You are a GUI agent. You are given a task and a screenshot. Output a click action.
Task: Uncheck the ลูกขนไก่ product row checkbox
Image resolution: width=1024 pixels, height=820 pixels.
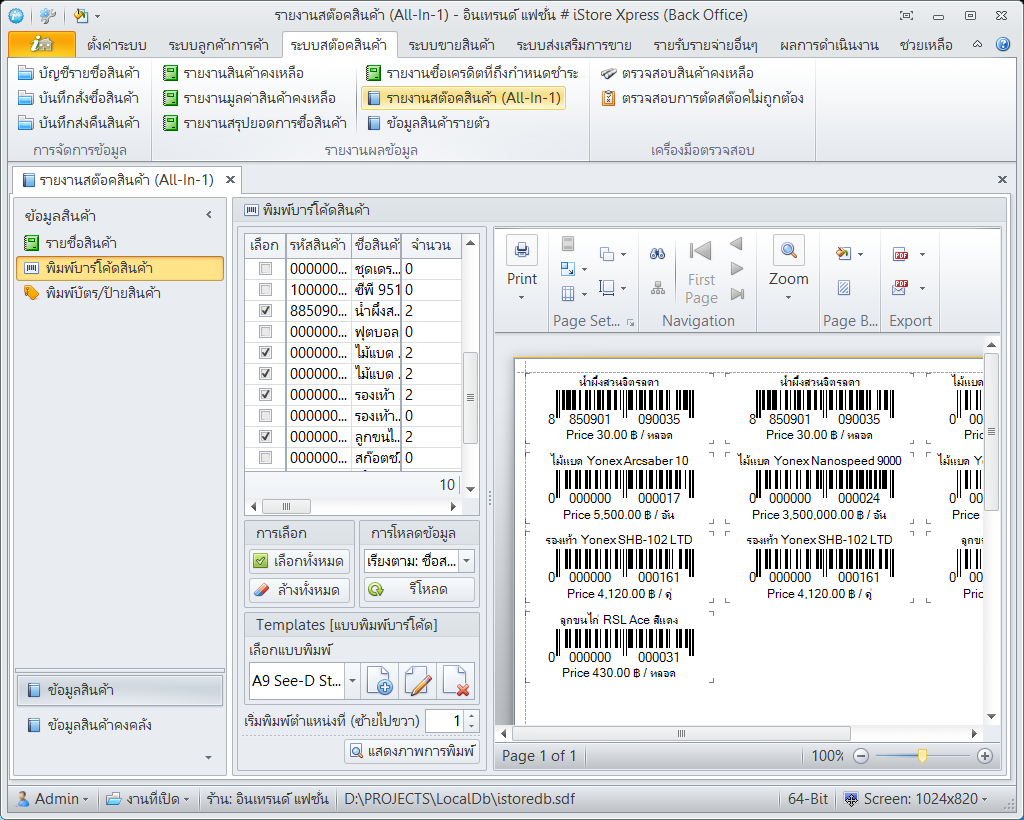click(x=265, y=436)
